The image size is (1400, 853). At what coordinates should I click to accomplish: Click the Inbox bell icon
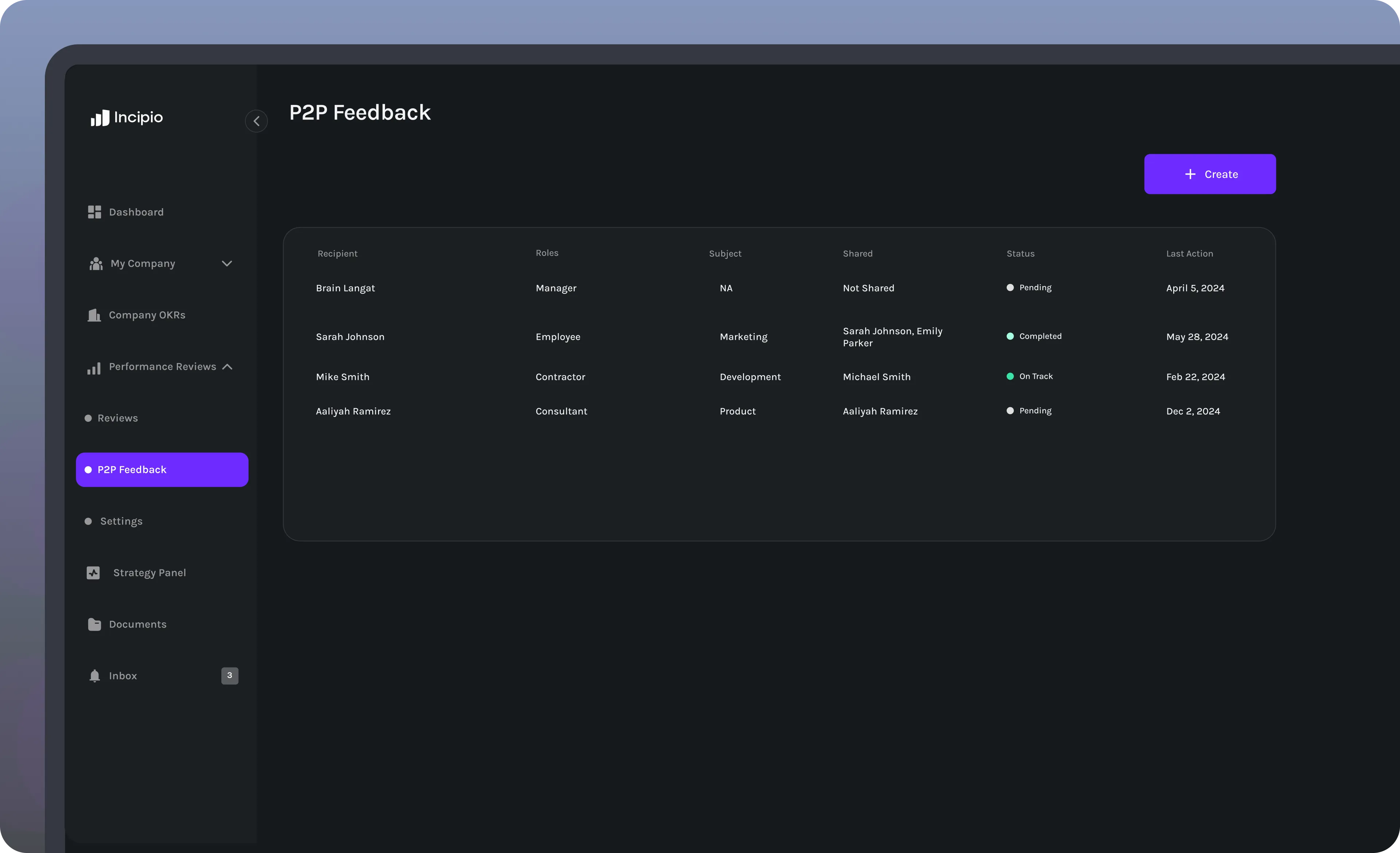[94, 676]
